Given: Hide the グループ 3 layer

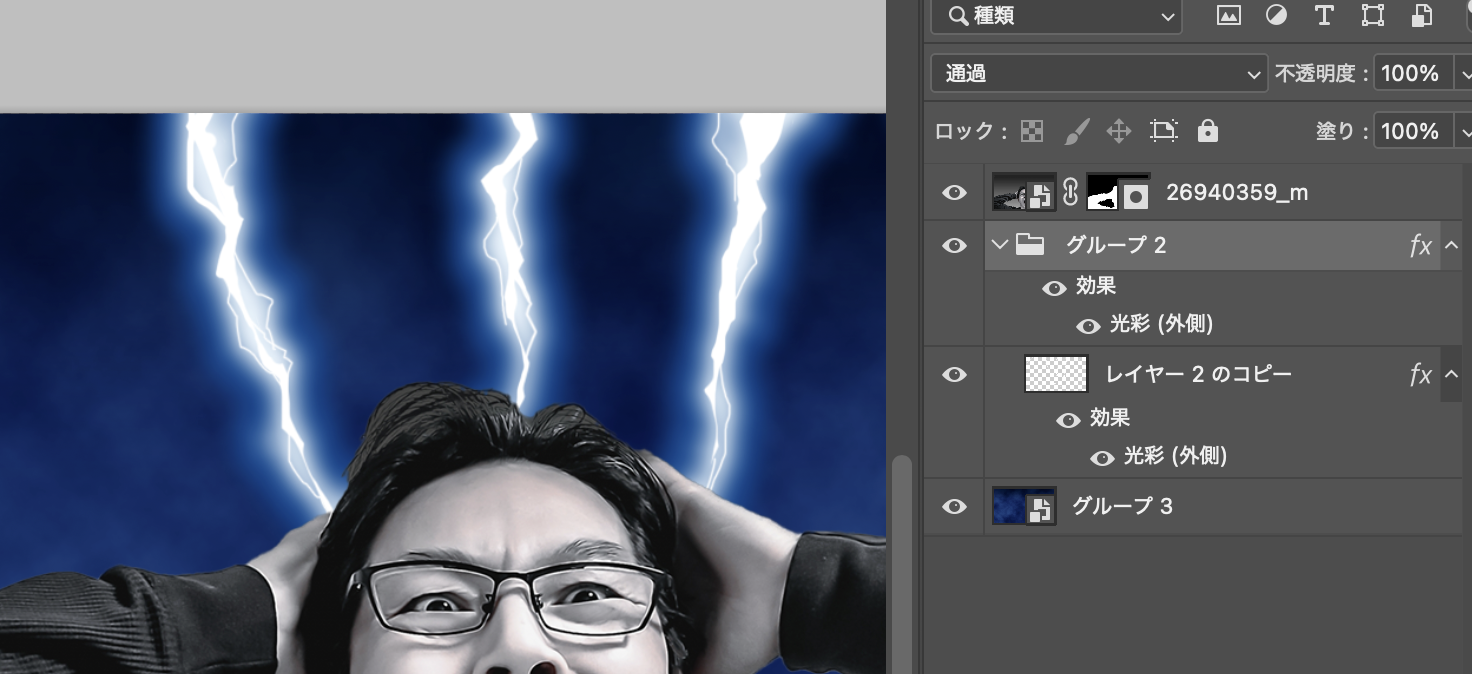Looking at the screenshot, I should click(x=955, y=506).
